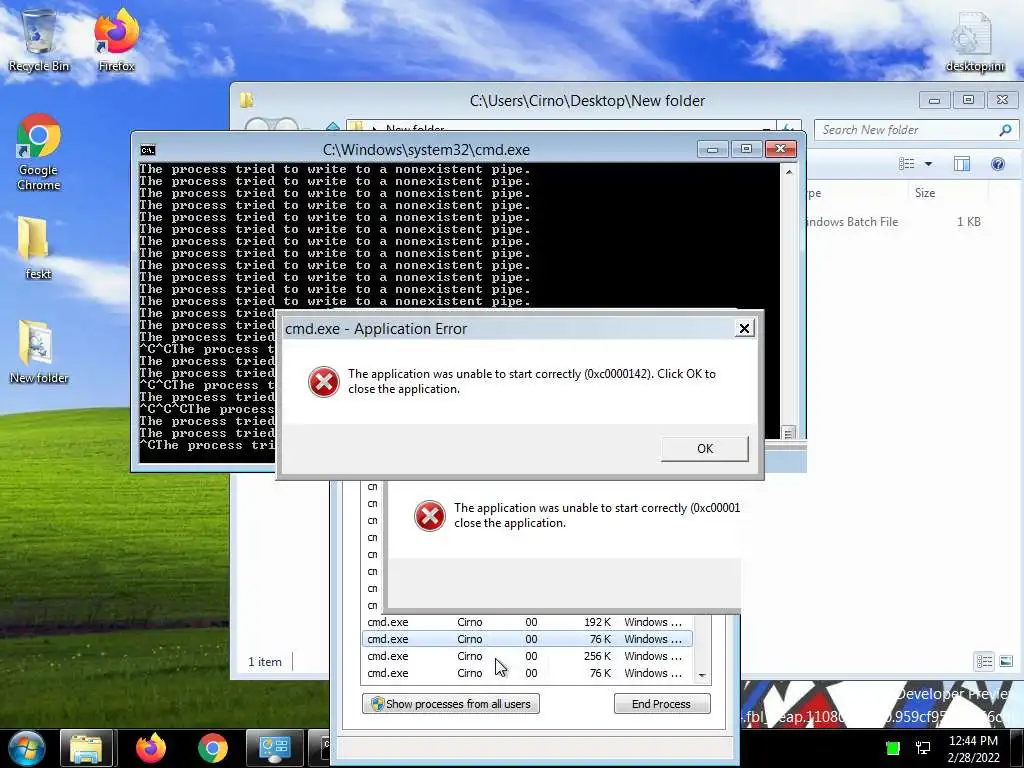This screenshot has width=1024, height=768.
Task: Open the Firefox desktop shortcut
Action: click(116, 40)
